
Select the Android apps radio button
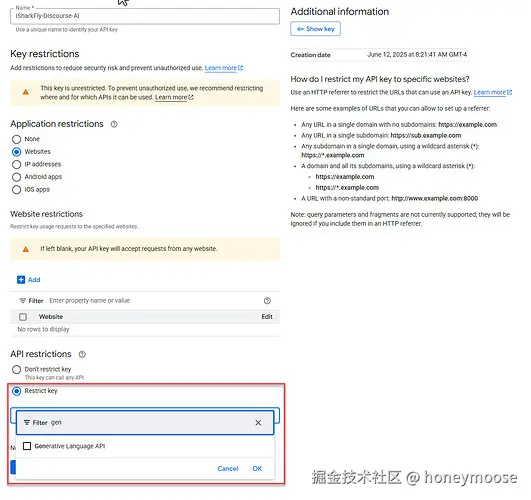click(x=16, y=177)
